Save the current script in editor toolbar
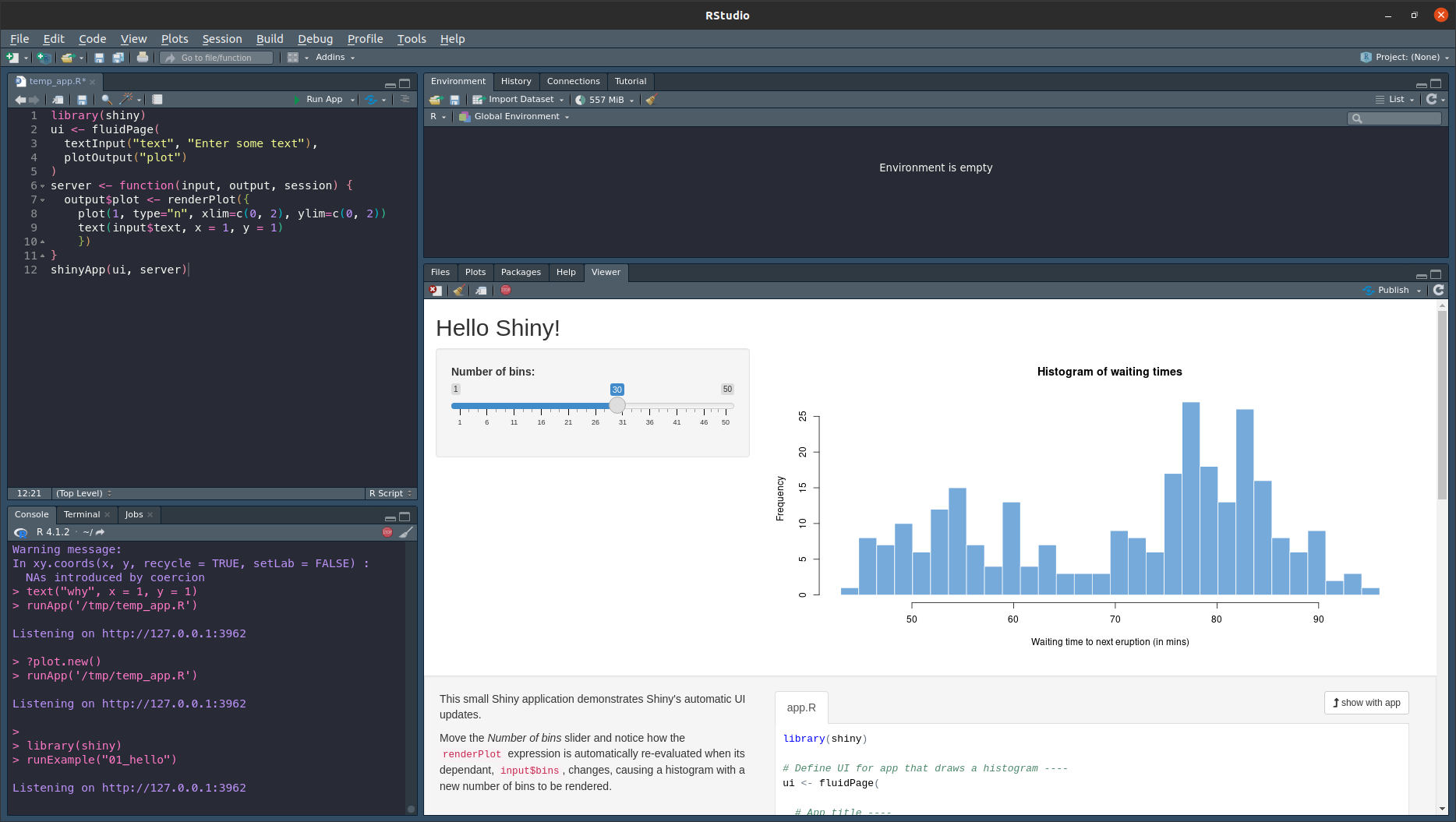The image size is (1456, 822). click(x=82, y=100)
